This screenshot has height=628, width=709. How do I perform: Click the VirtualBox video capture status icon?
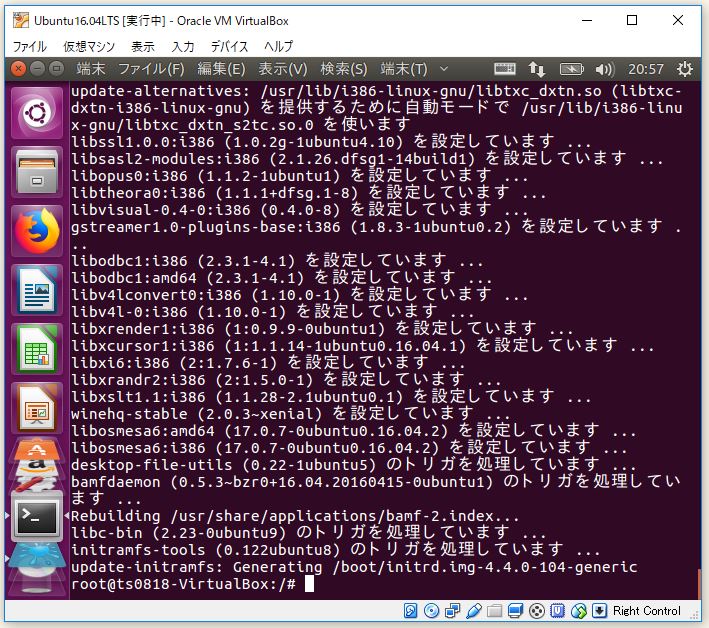coord(537,611)
